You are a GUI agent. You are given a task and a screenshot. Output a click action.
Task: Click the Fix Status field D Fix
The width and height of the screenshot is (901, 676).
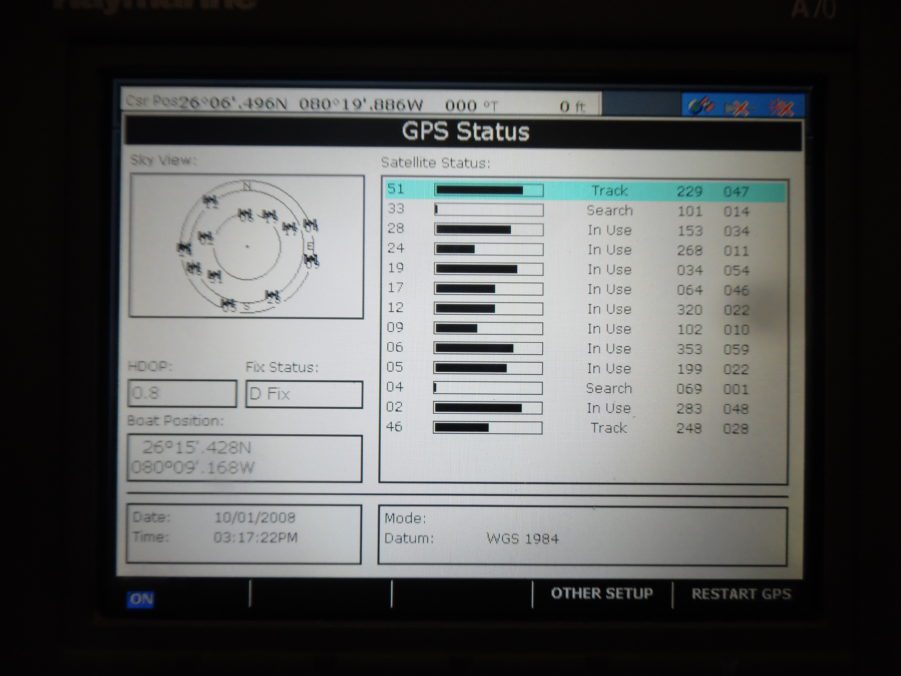[x=304, y=394]
